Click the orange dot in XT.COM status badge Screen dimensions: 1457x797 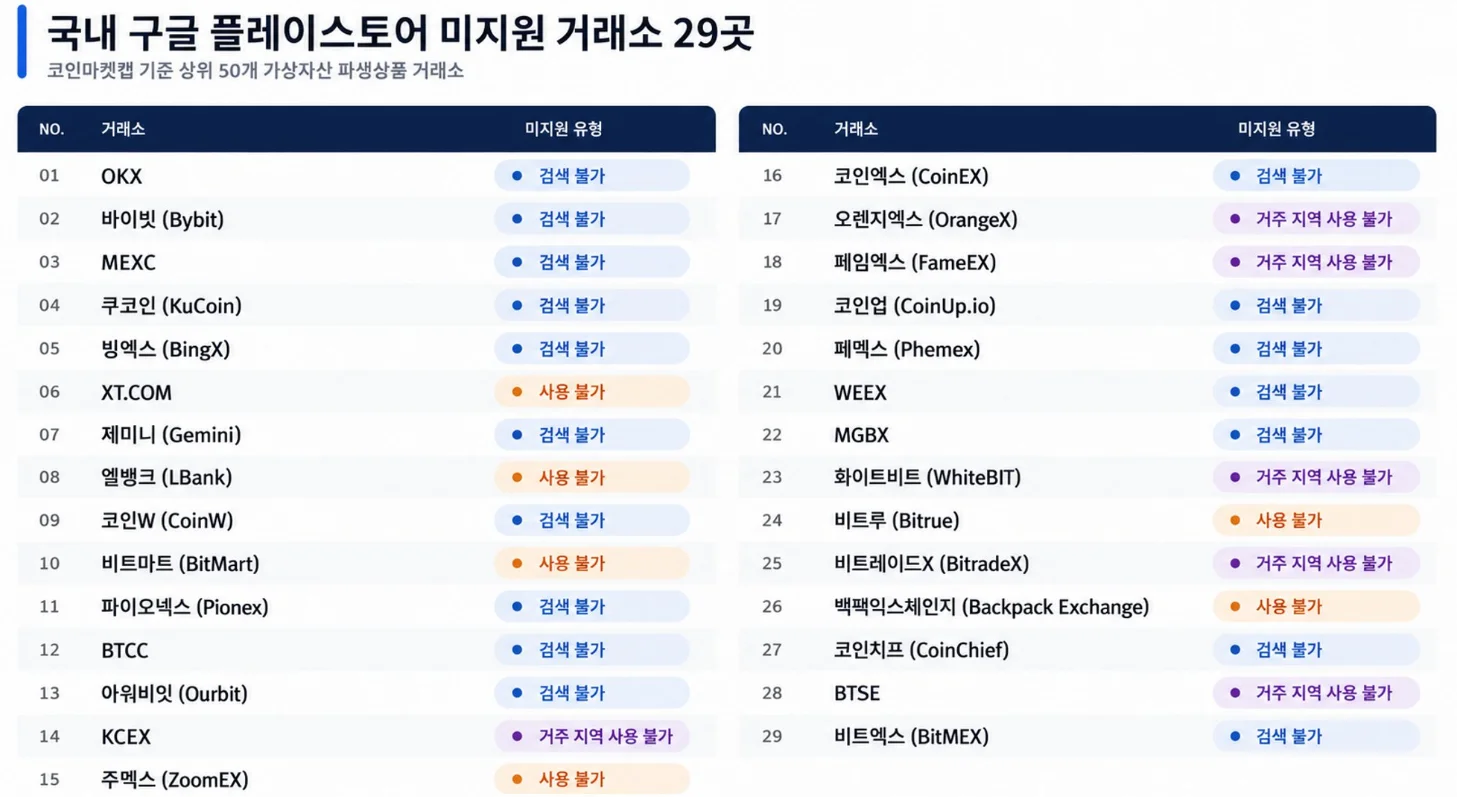click(517, 392)
